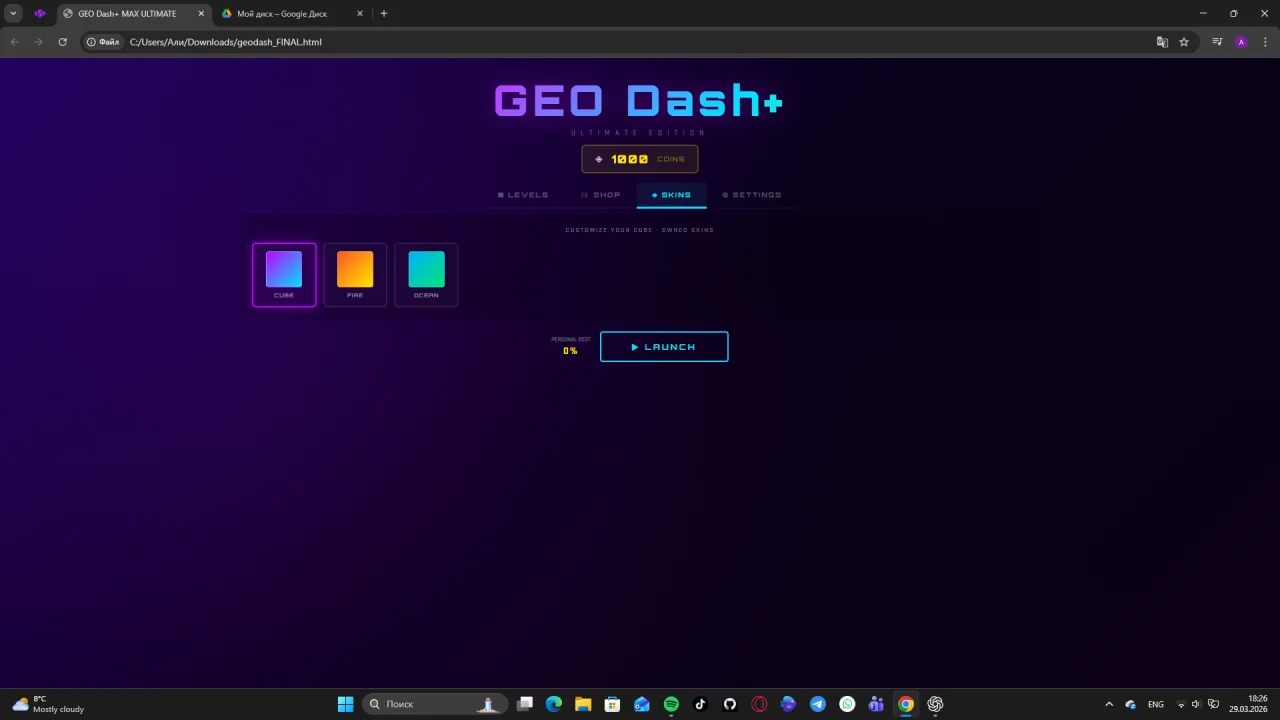Open Telegram from the taskbar
The height and width of the screenshot is (720, 1280).
tap(818, 704)
